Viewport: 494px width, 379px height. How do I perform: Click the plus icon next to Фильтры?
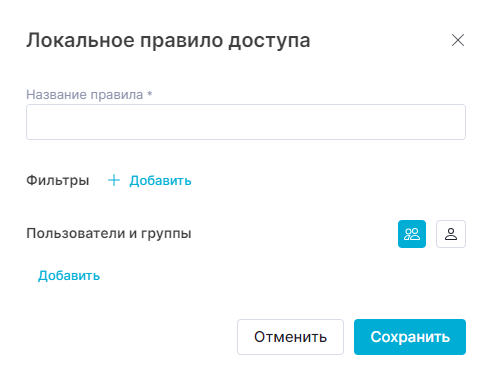pyautogui.click(x=114, y=180)
